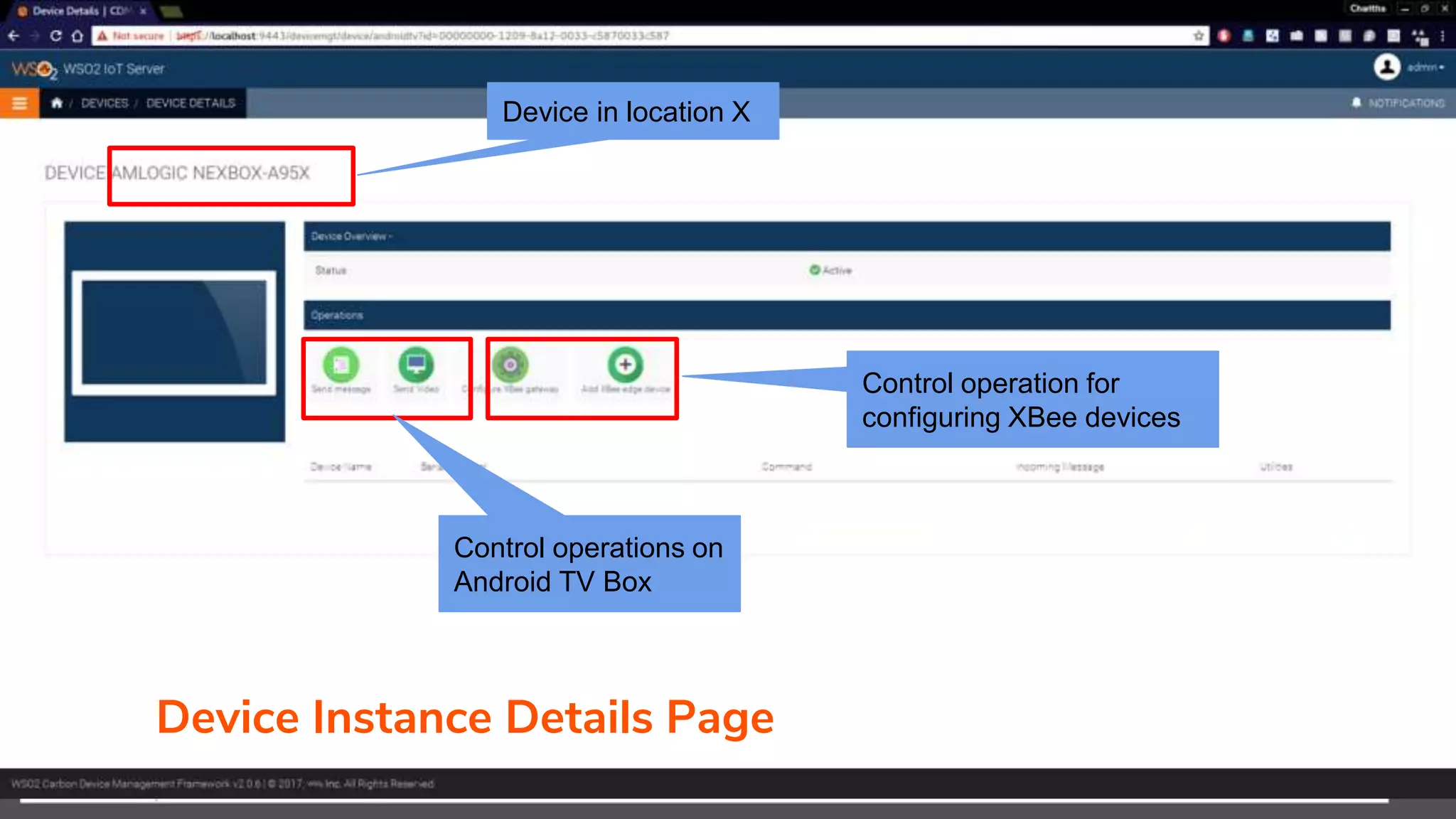Open the orange hamburger side menu
Screen dimensions: 1456x819
[19, 103]
